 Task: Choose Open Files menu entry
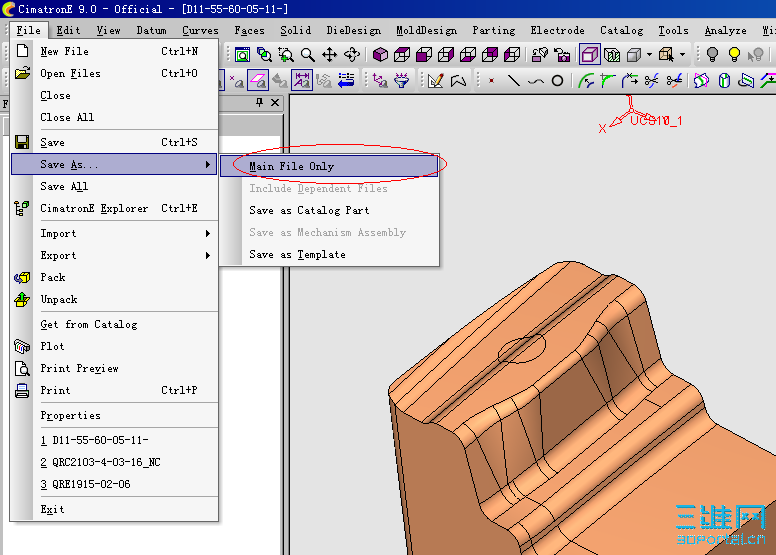114,73
